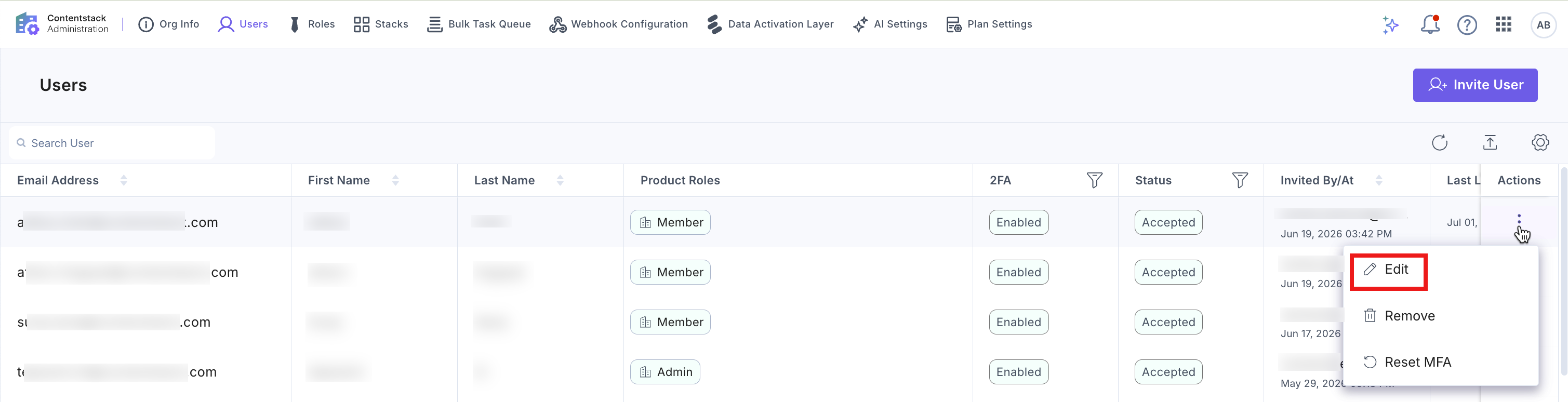Click the export users icon

[1490, 143]
